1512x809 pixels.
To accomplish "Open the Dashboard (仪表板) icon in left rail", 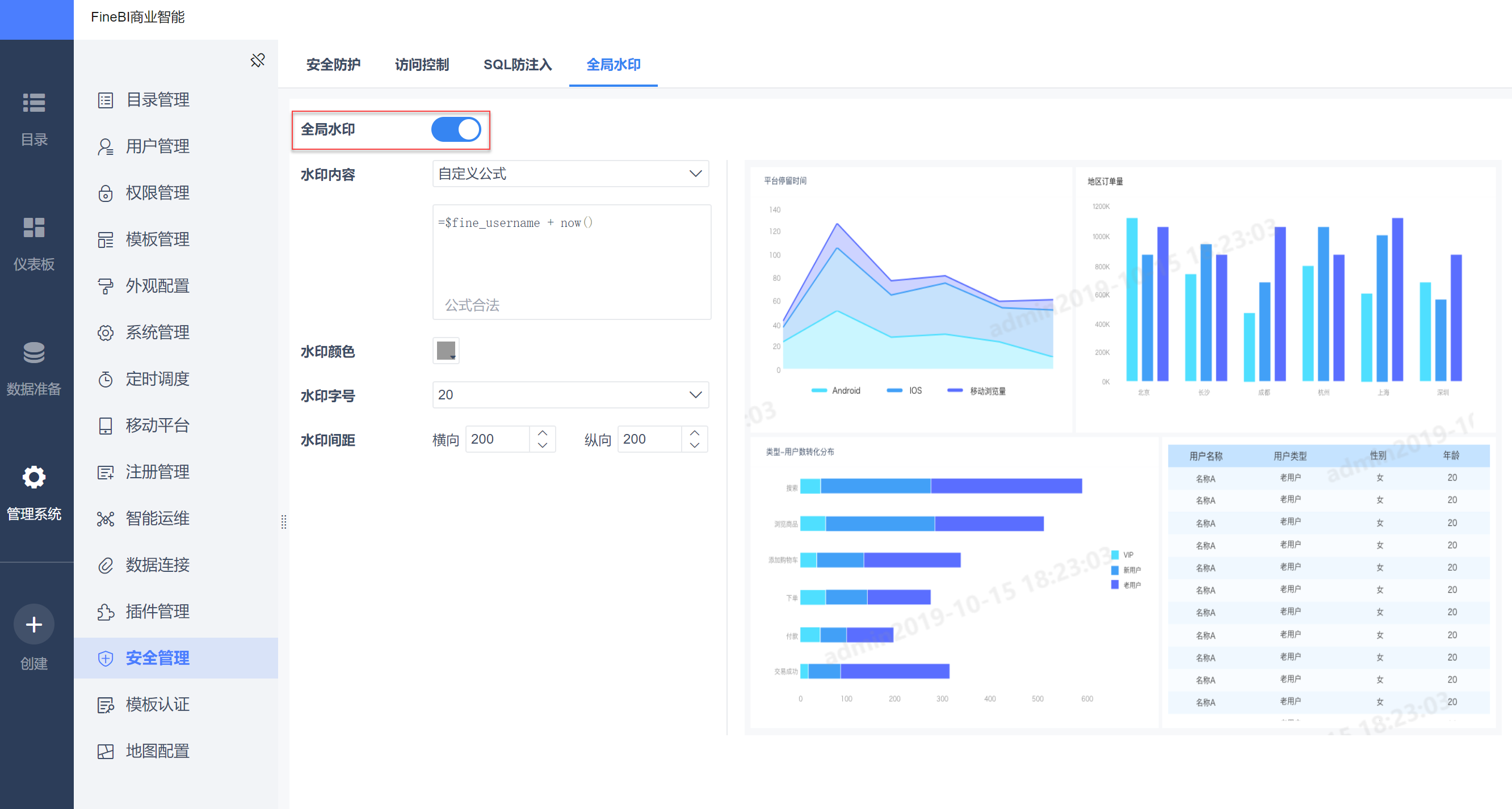I will pyautogui.click(x=34, y=227).
